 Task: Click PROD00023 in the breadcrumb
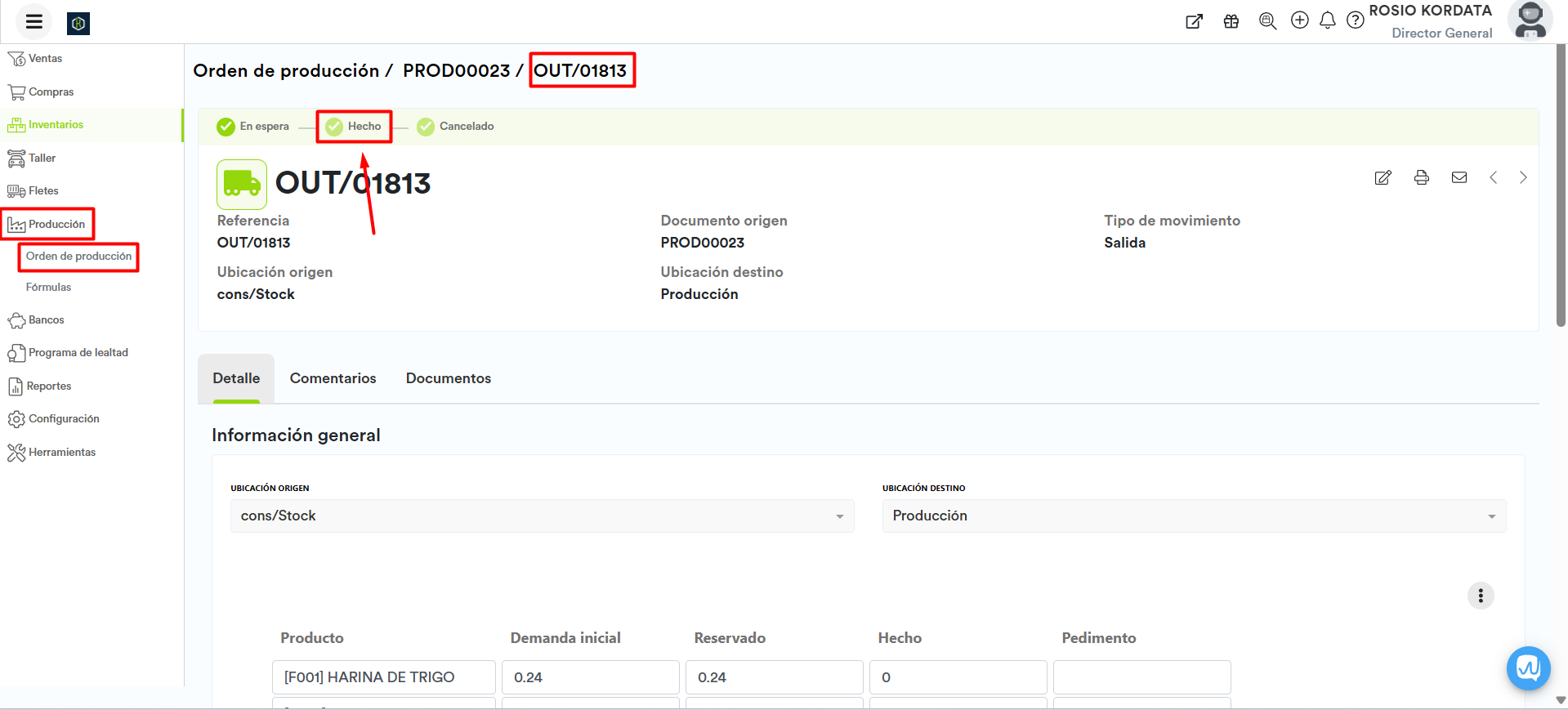(456, 71)
